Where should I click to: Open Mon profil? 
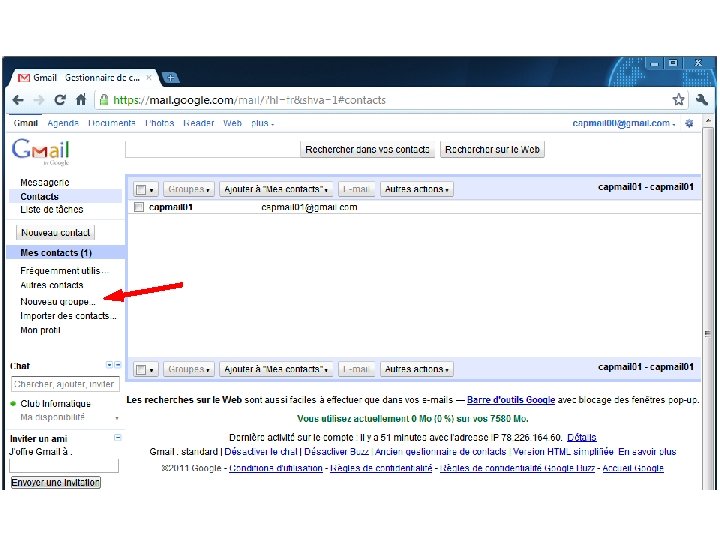point(40,330)
